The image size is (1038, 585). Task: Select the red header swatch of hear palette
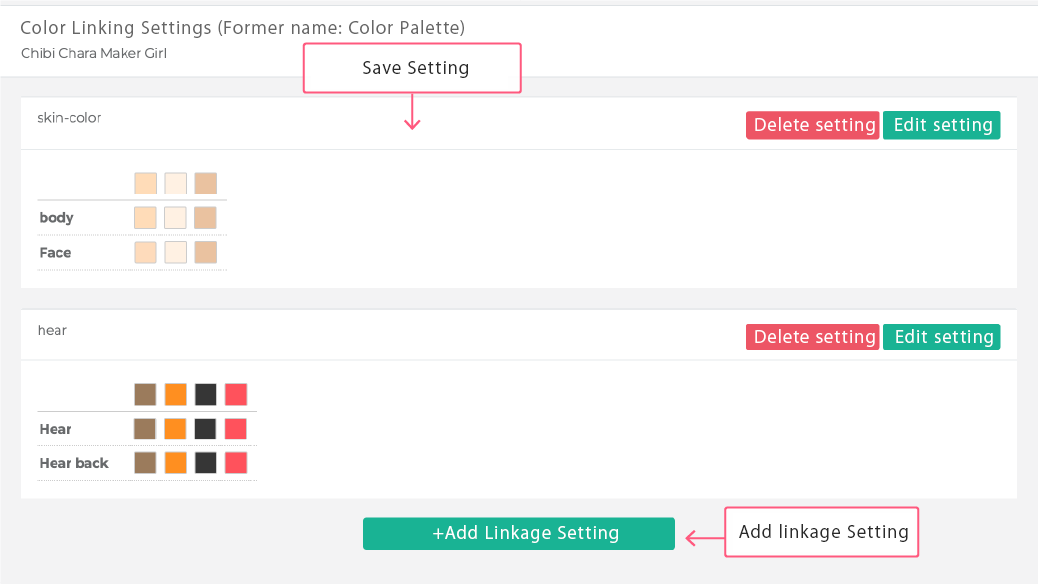tap(236, 394)
